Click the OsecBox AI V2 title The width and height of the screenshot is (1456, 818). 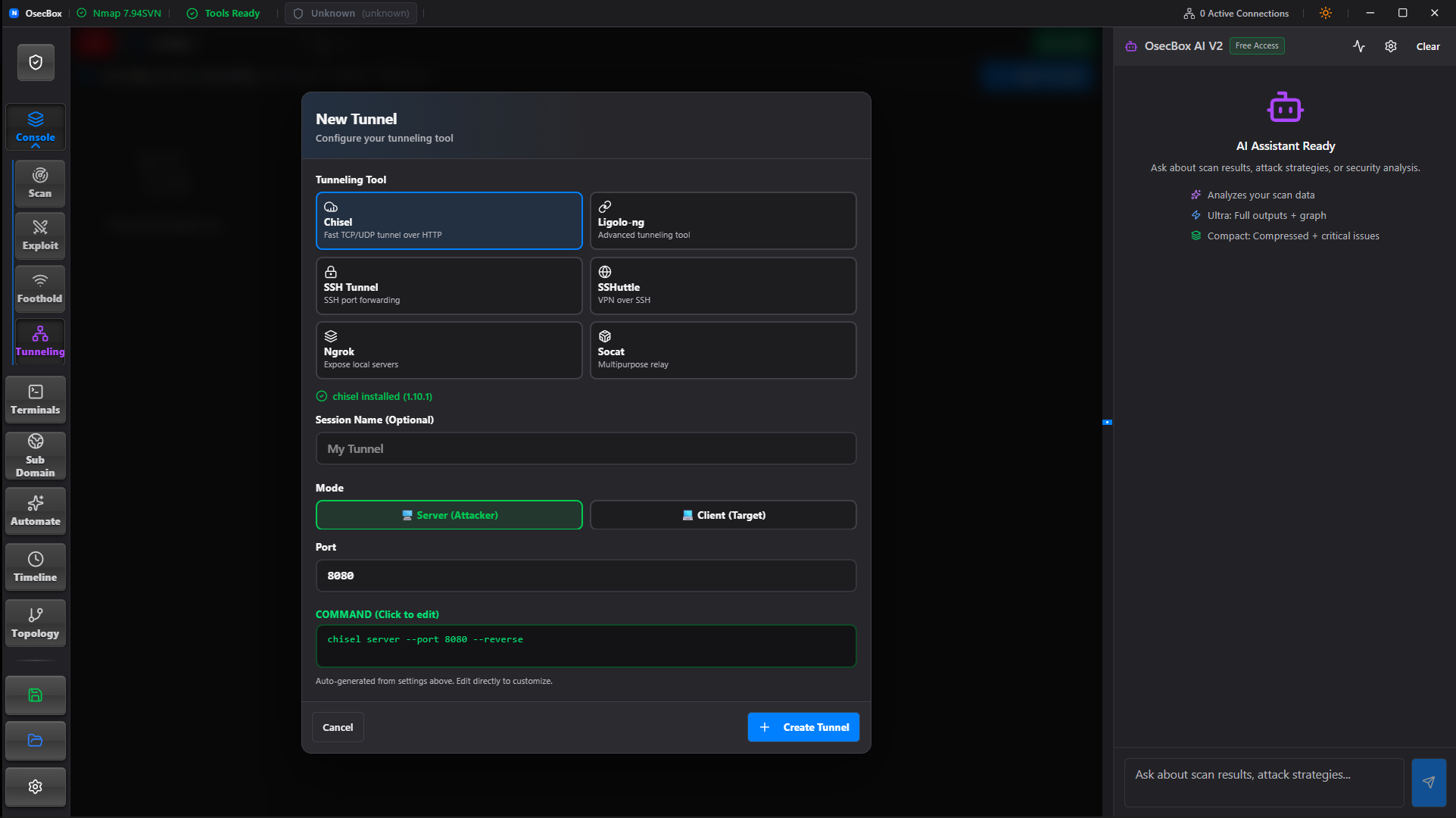tap(1183, 46)
